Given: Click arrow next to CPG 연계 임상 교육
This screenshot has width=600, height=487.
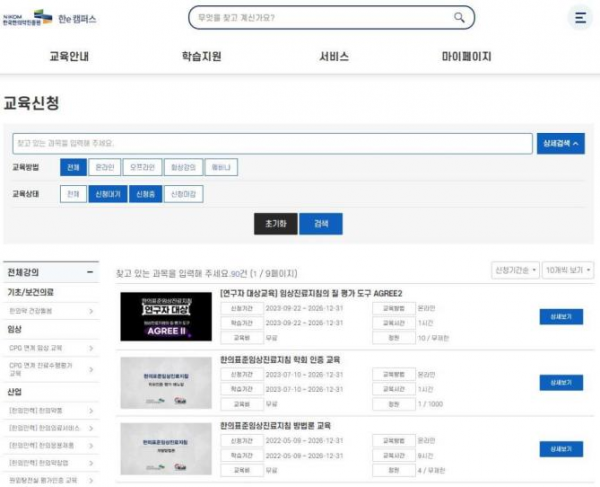Looking at the screenshot, I should point(90,350).
